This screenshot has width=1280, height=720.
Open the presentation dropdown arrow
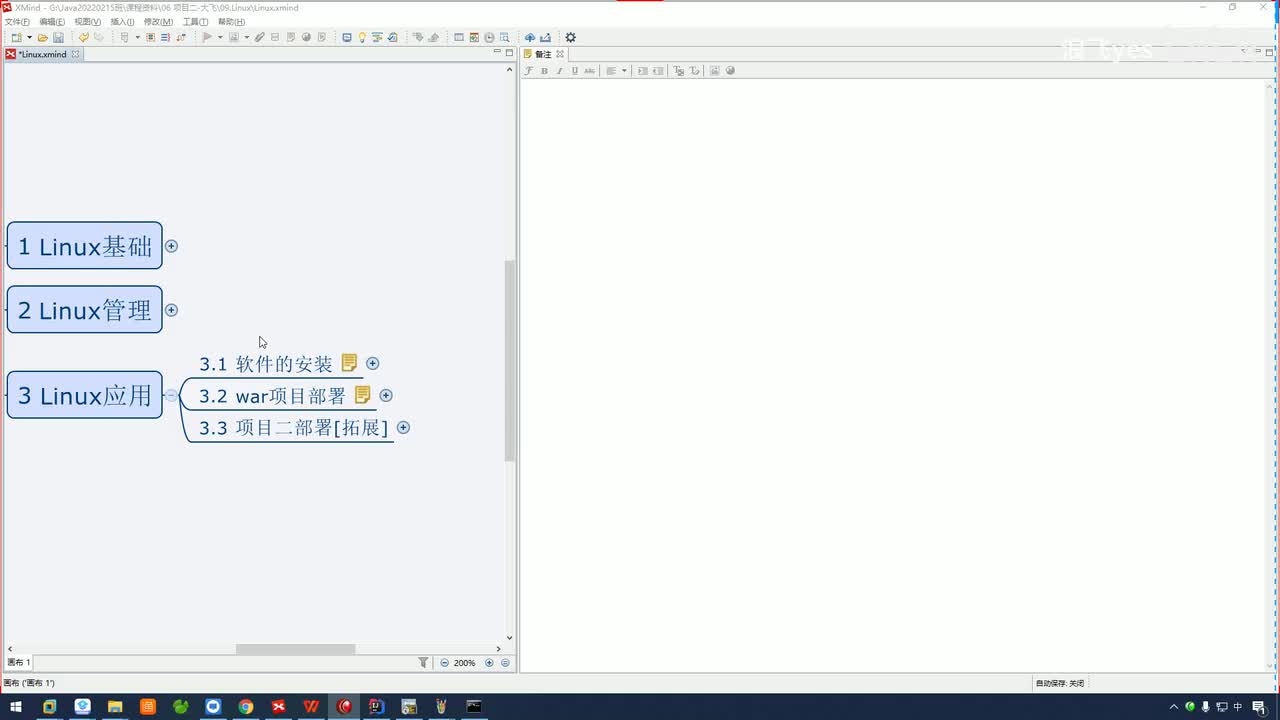pyautogui.click(x=220, y=38)
